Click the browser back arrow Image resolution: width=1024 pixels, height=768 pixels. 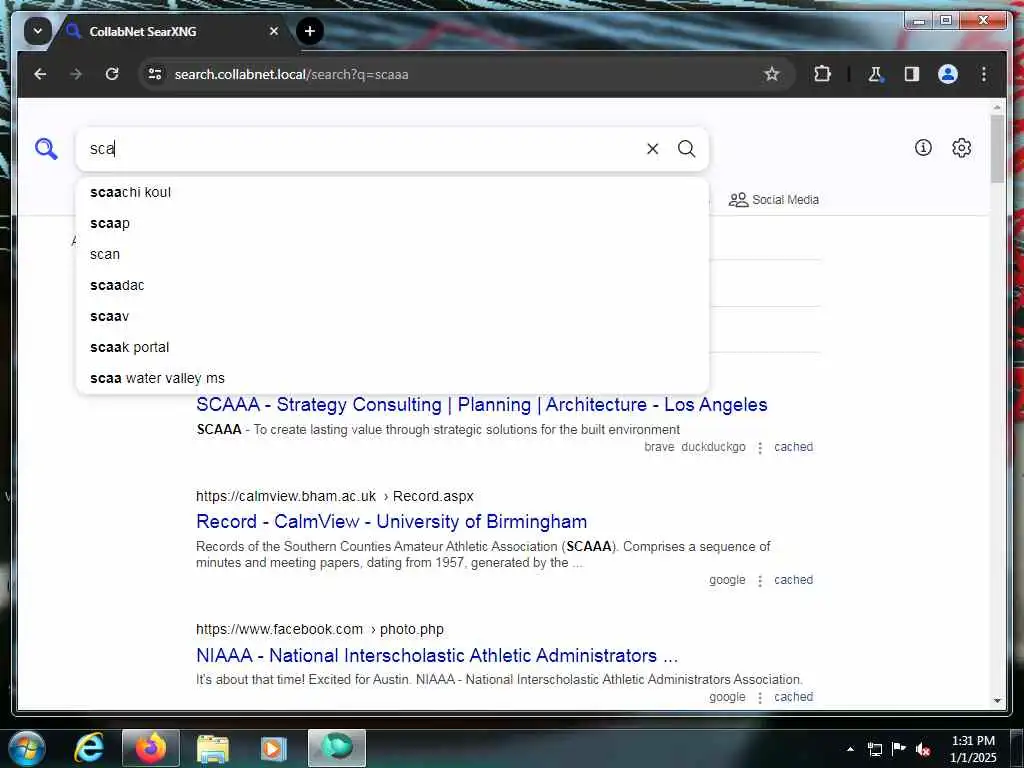[x=40, y=74]
